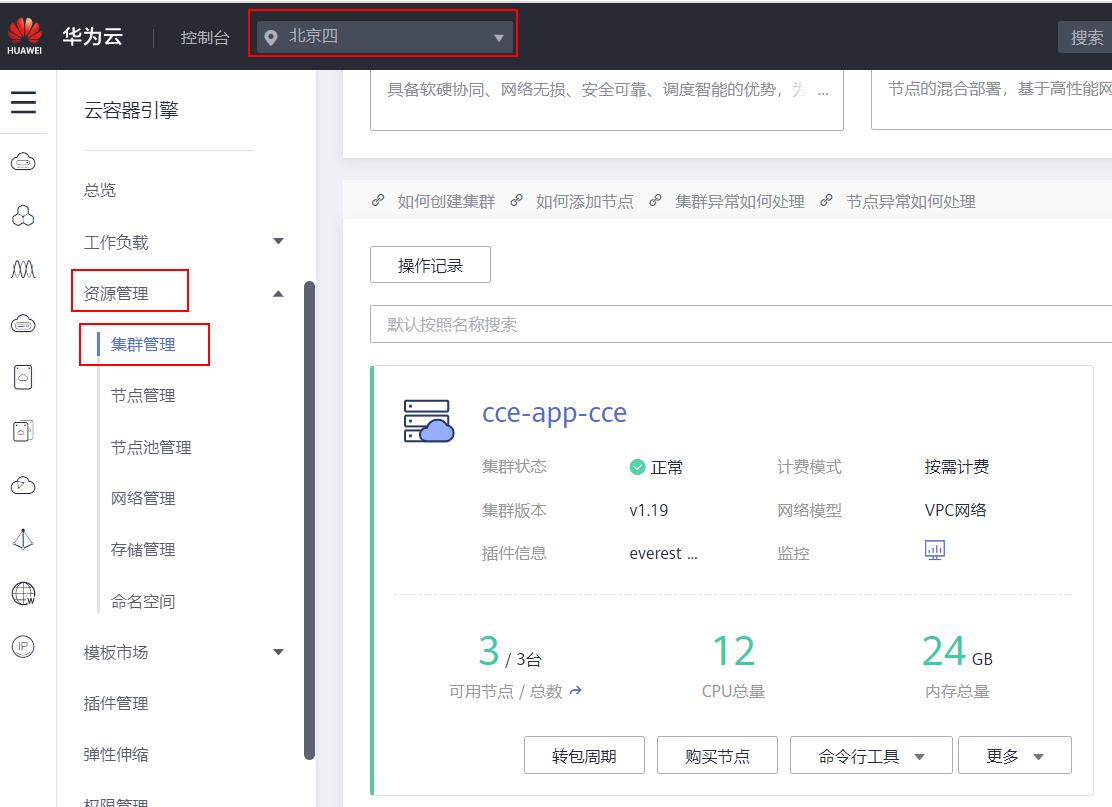
Task: Select the globe network service icon in sidebar
Action: pyautogui.click(x=23, y=591)
